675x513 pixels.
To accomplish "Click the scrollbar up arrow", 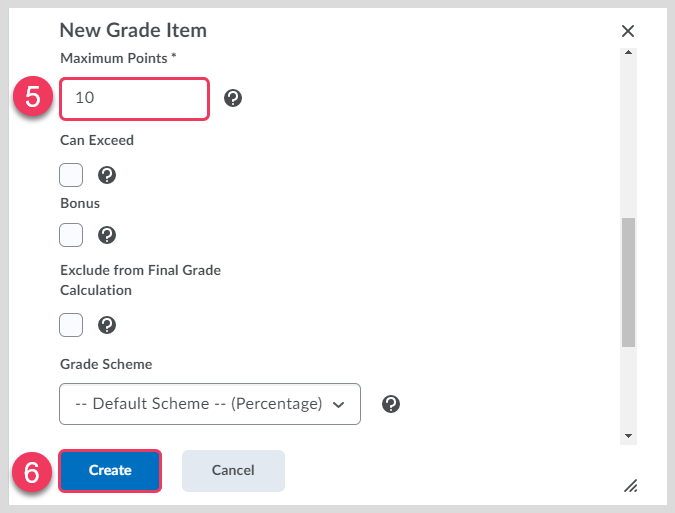I will pos(628,52).
